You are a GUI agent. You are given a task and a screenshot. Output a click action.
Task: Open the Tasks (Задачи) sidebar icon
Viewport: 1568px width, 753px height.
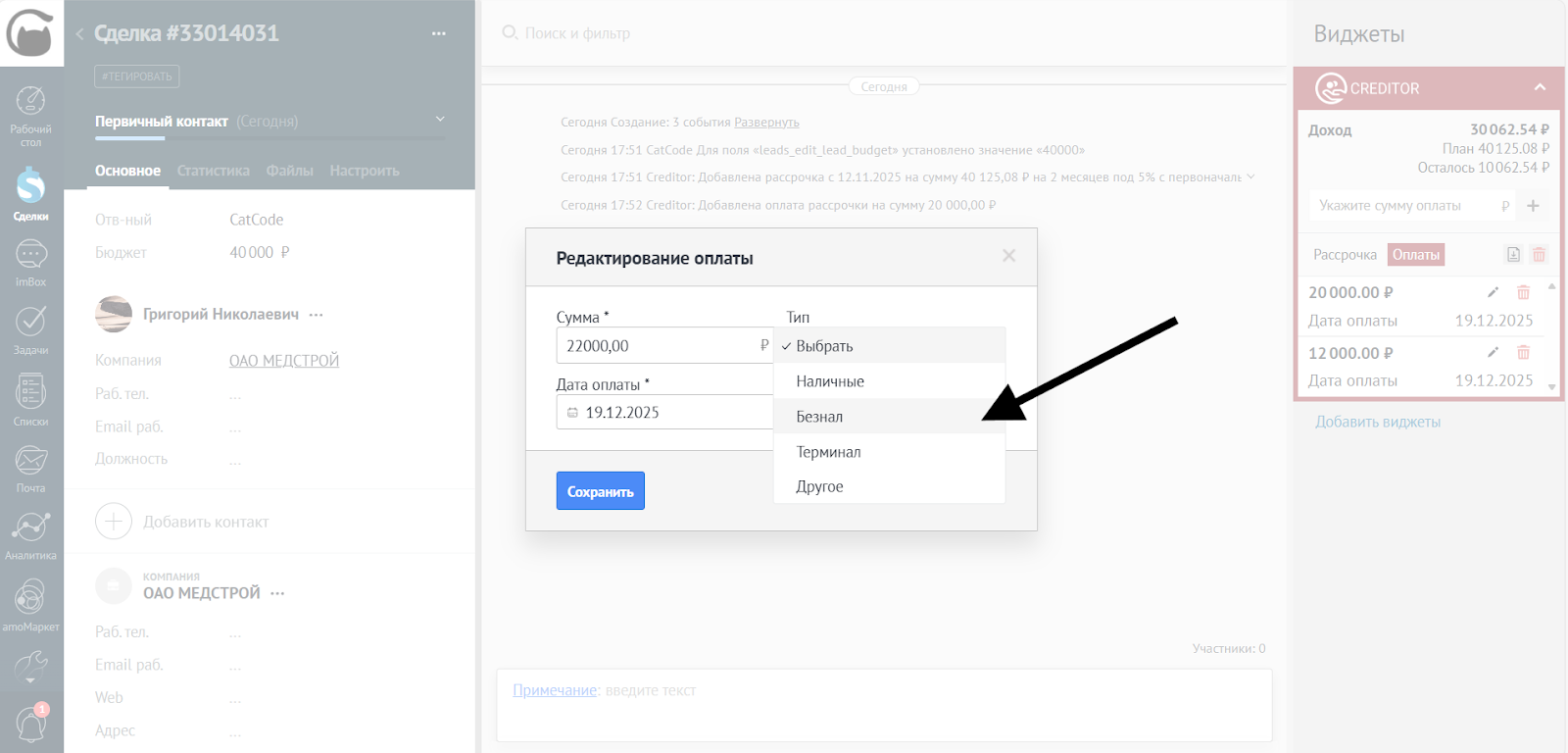[x=30, y=327]
